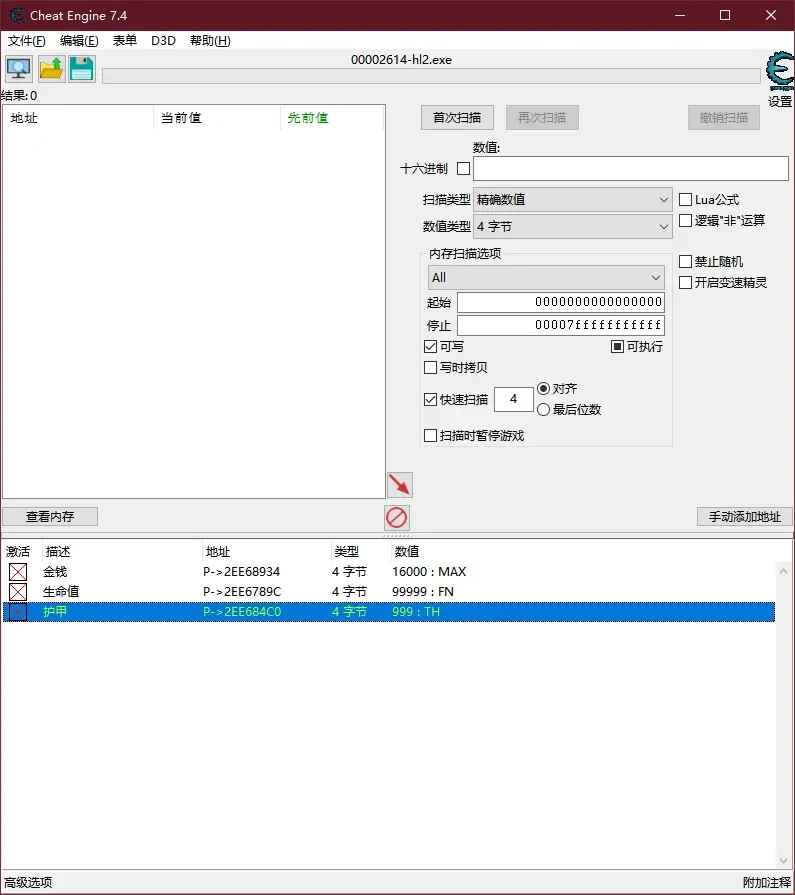Open the 扫描类型 dropdown
This screenshot has width=795, height=895.
point(573,200)
